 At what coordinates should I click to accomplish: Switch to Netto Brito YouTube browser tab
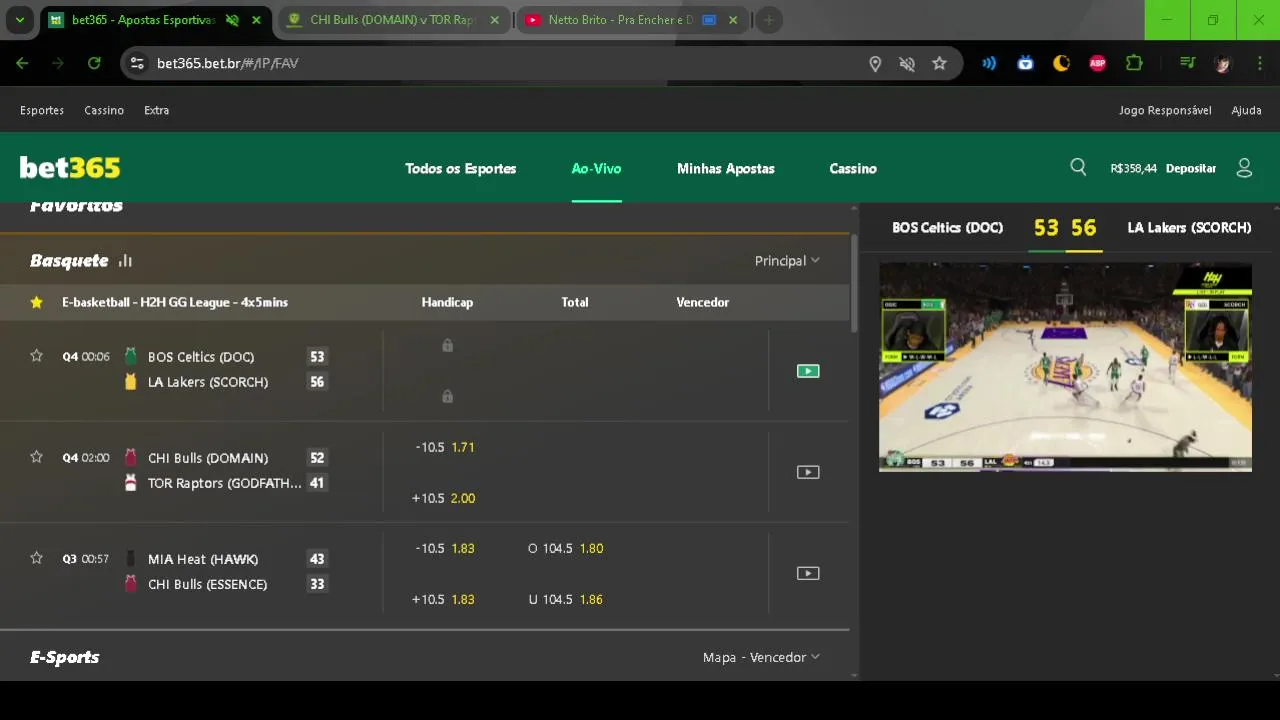tap(631, 20)
